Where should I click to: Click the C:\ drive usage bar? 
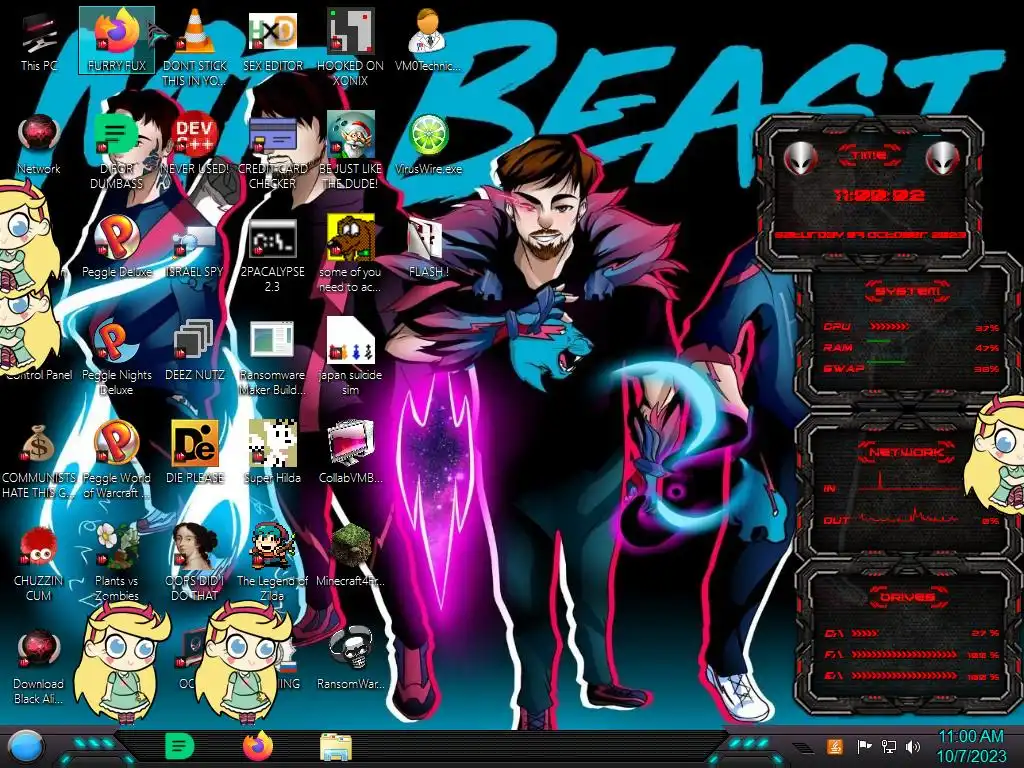click(x=865, y=633)
